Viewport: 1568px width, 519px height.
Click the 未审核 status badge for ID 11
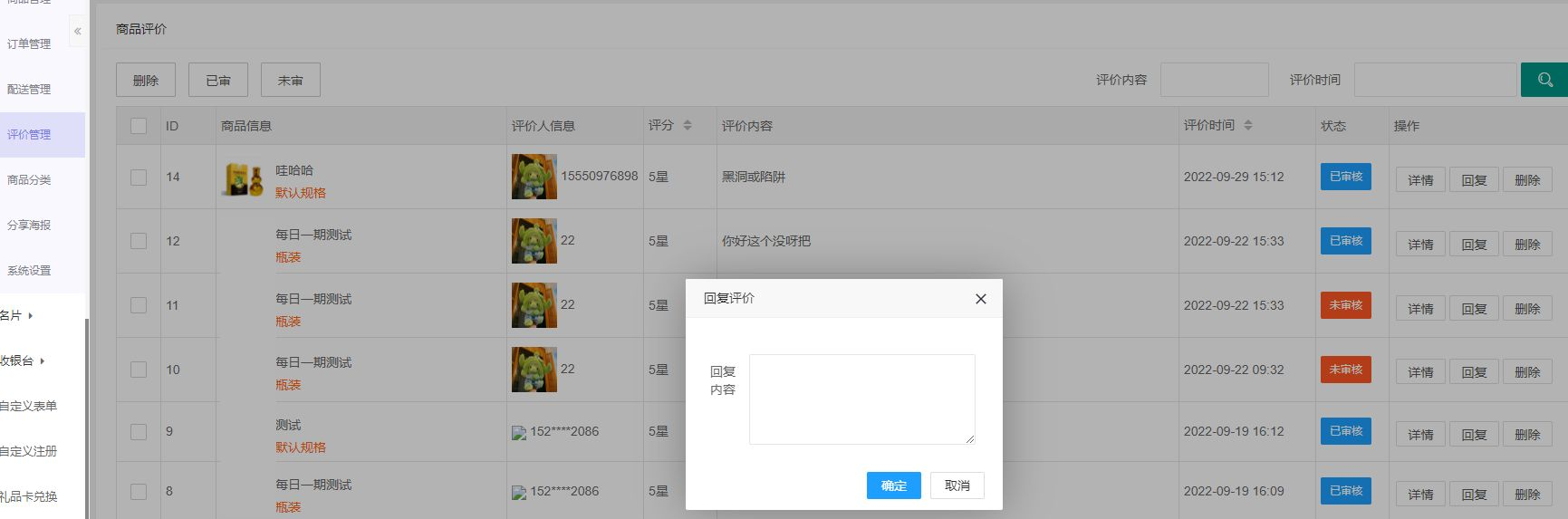pos(1345,305)
